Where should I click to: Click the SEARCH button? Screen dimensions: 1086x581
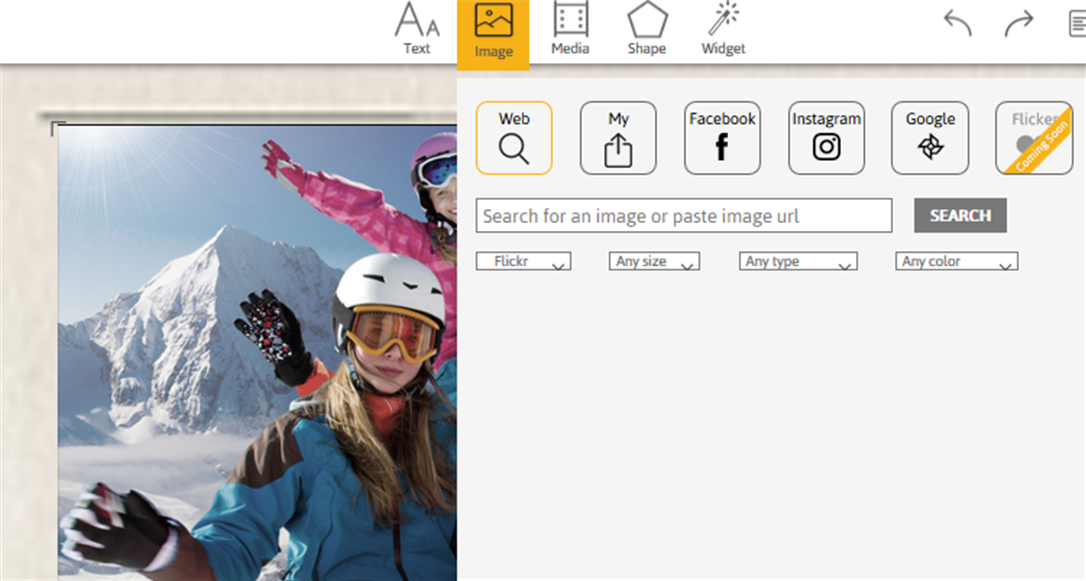960,215
